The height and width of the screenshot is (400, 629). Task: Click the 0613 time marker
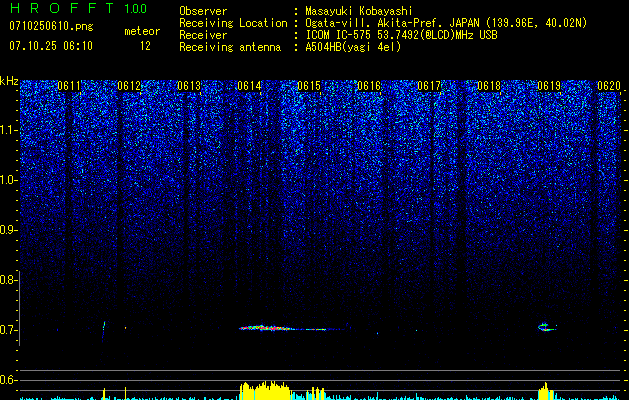189,86
